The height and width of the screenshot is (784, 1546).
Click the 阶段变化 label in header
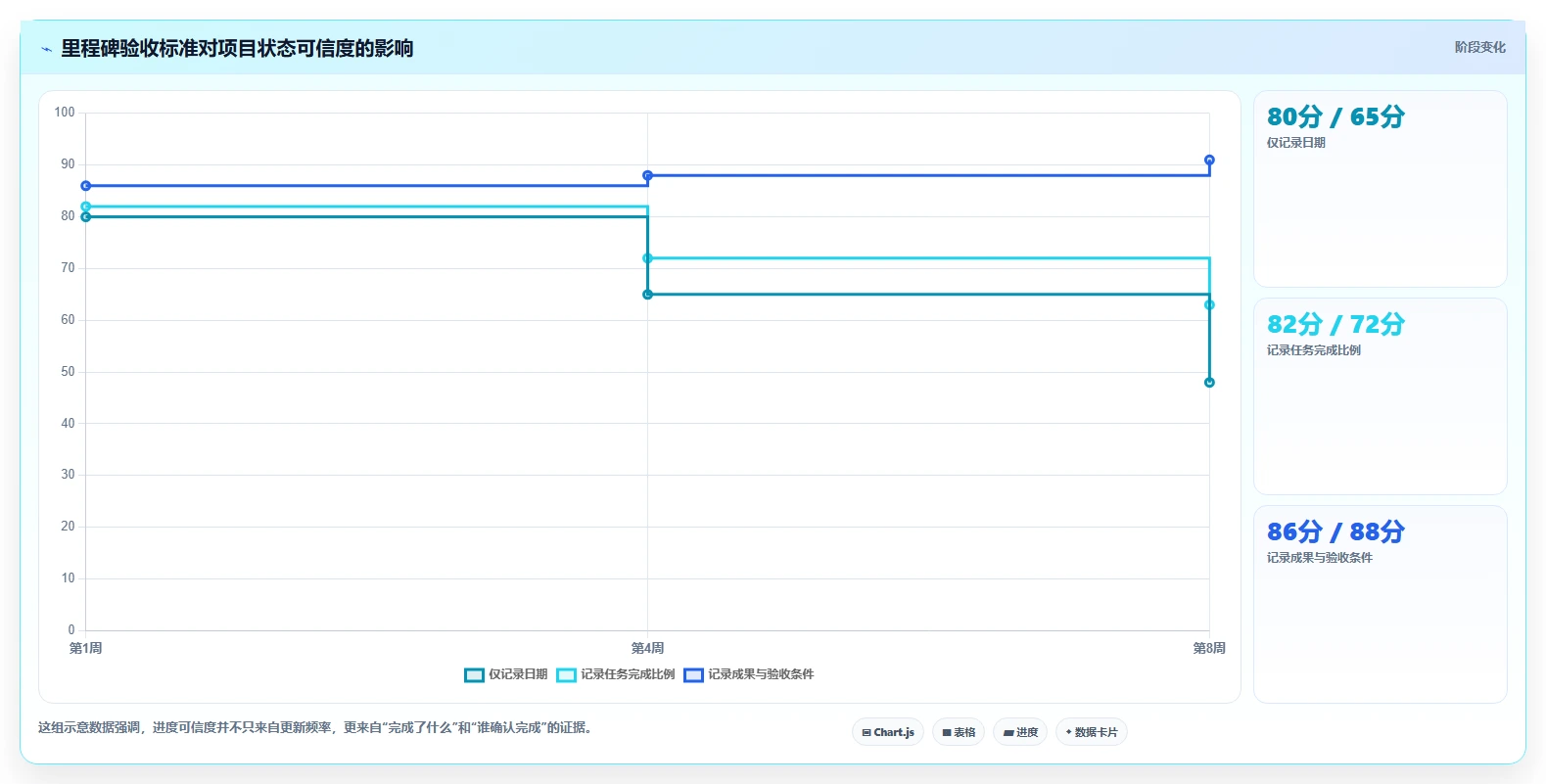click(1479, 47)
